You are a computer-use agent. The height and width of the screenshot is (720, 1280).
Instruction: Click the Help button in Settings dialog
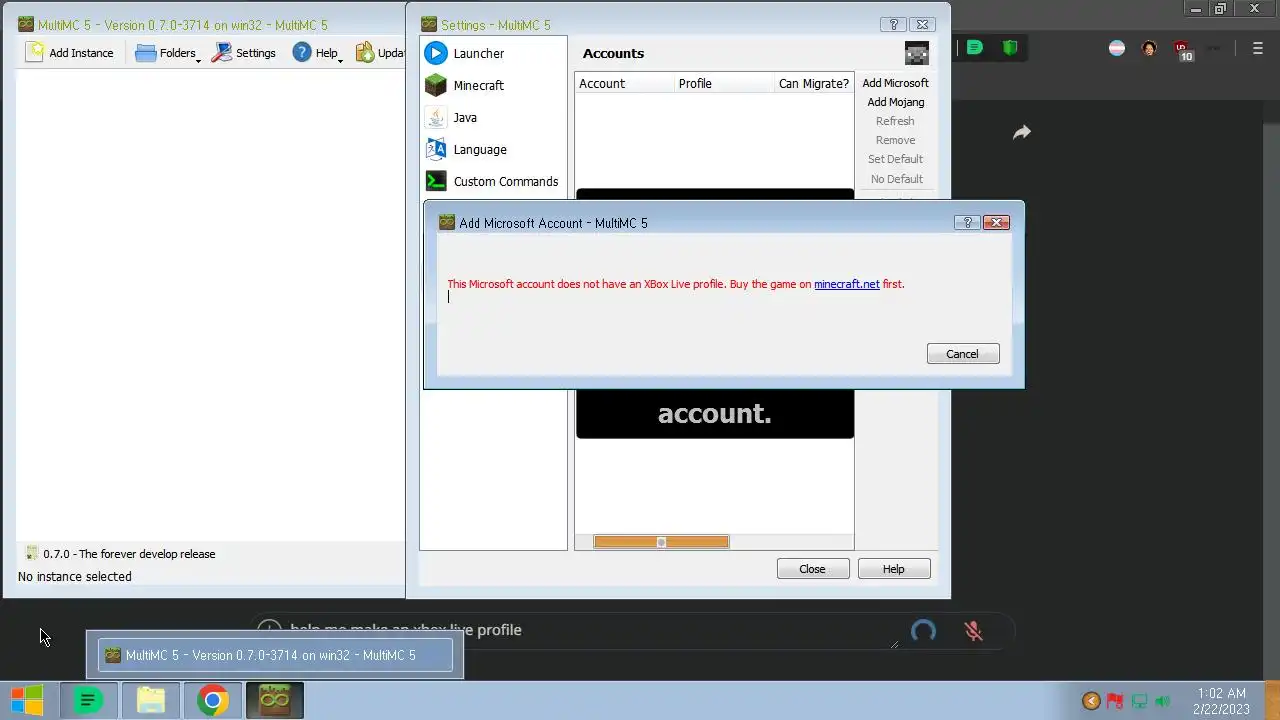point(894,569)
